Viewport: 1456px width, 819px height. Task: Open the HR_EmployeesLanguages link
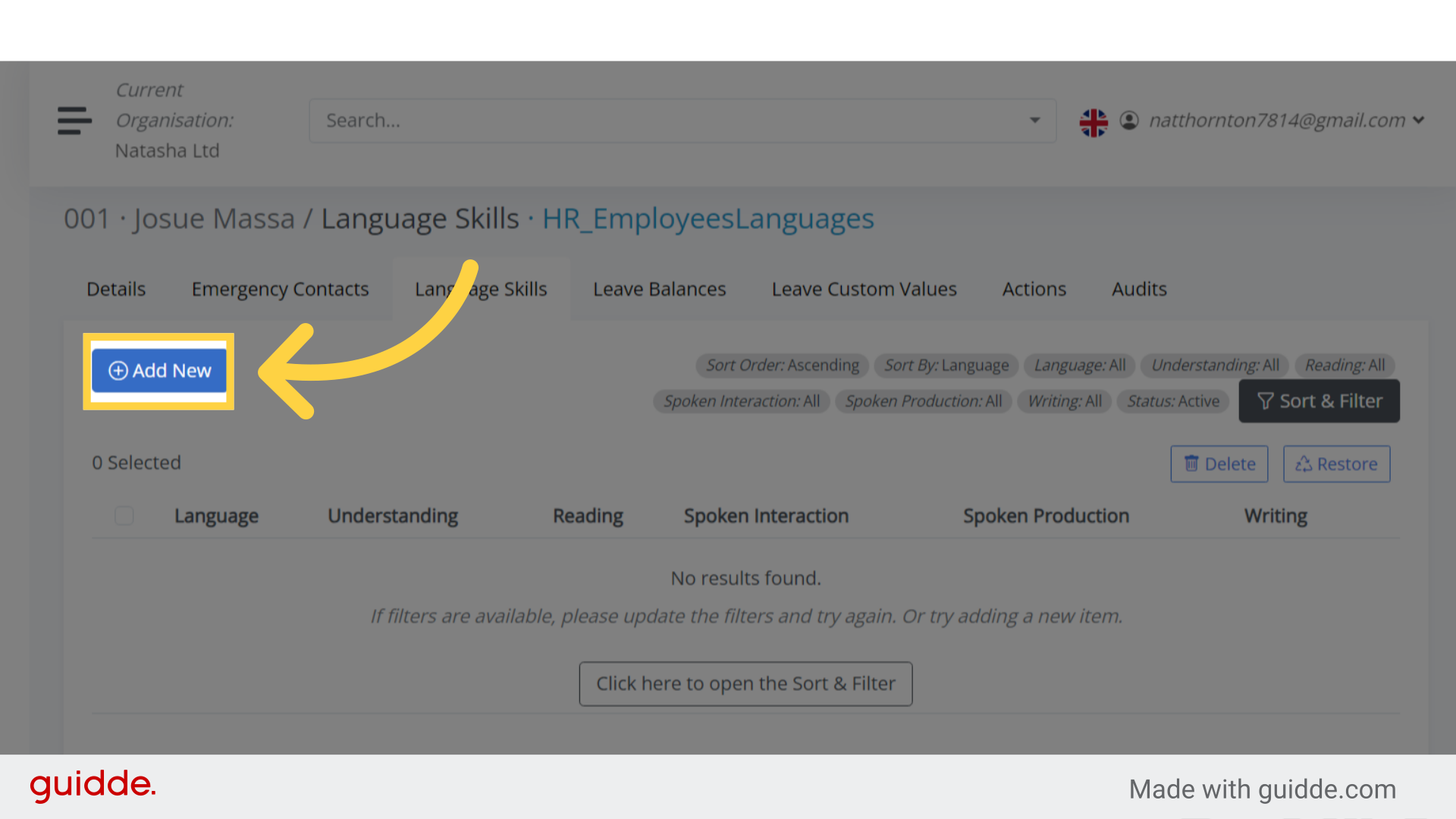pos(708,219)
